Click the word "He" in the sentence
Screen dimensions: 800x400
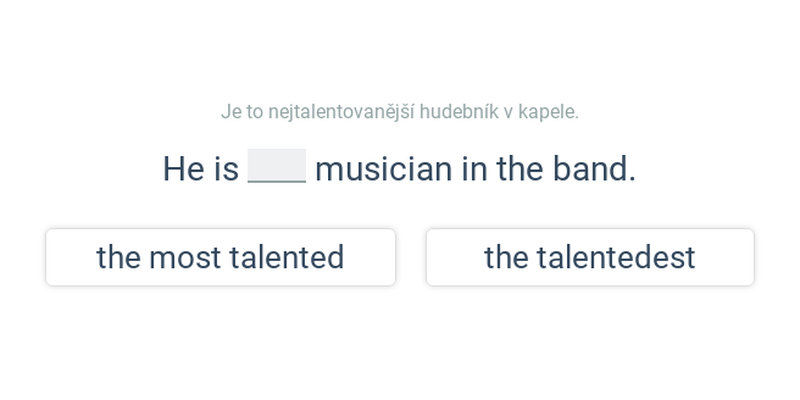click(183, 169)
